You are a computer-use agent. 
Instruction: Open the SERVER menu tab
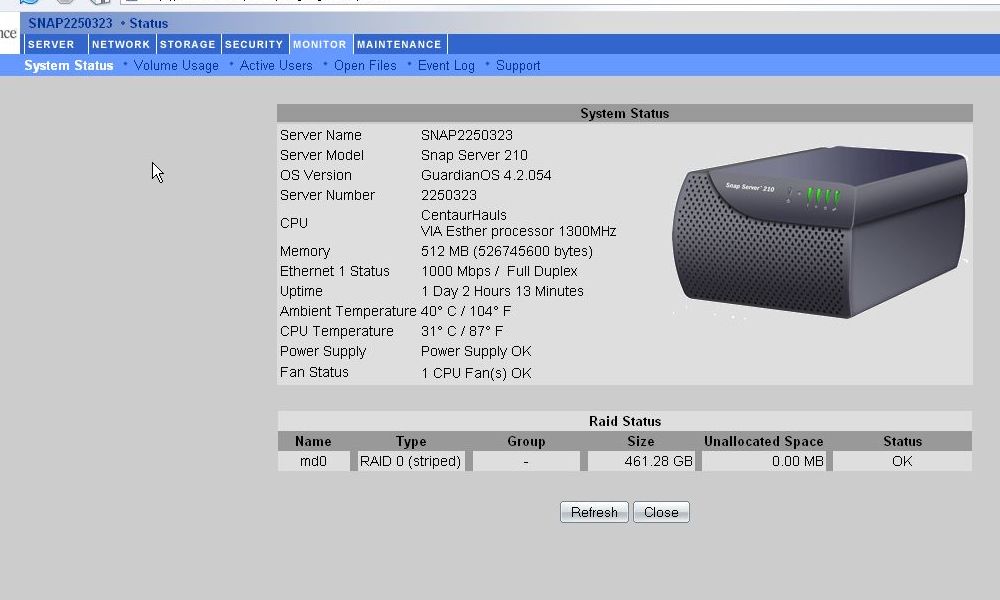(x=51, y=44)
